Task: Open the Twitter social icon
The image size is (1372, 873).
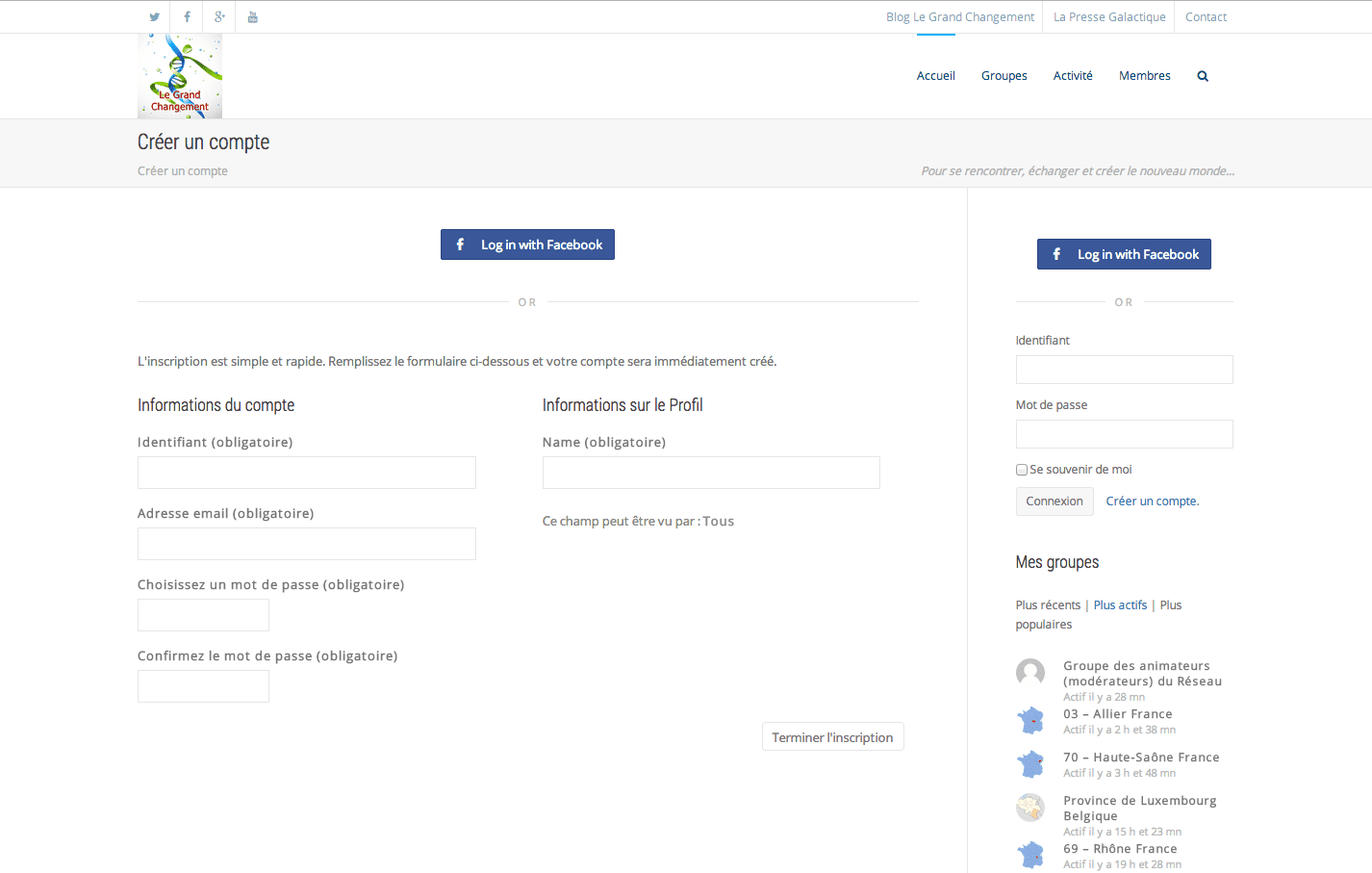Action: (154, 17)
